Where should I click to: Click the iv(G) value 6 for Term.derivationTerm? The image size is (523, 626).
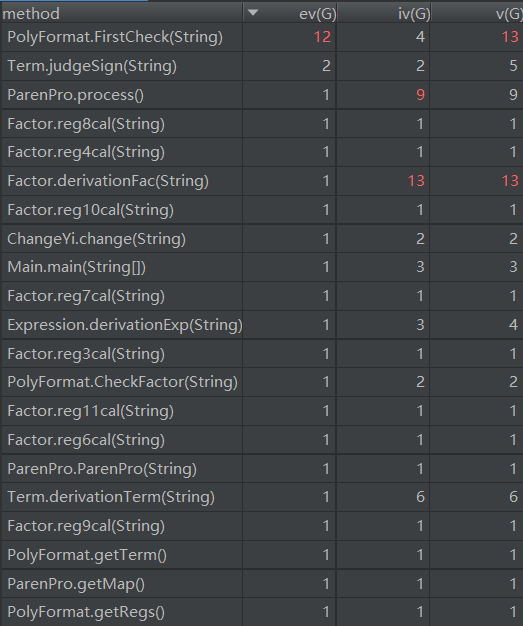pos(420,497)
